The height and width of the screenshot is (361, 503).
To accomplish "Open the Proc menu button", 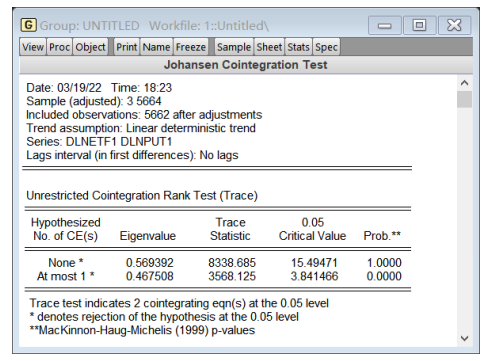I will click(x=59, y=47).
